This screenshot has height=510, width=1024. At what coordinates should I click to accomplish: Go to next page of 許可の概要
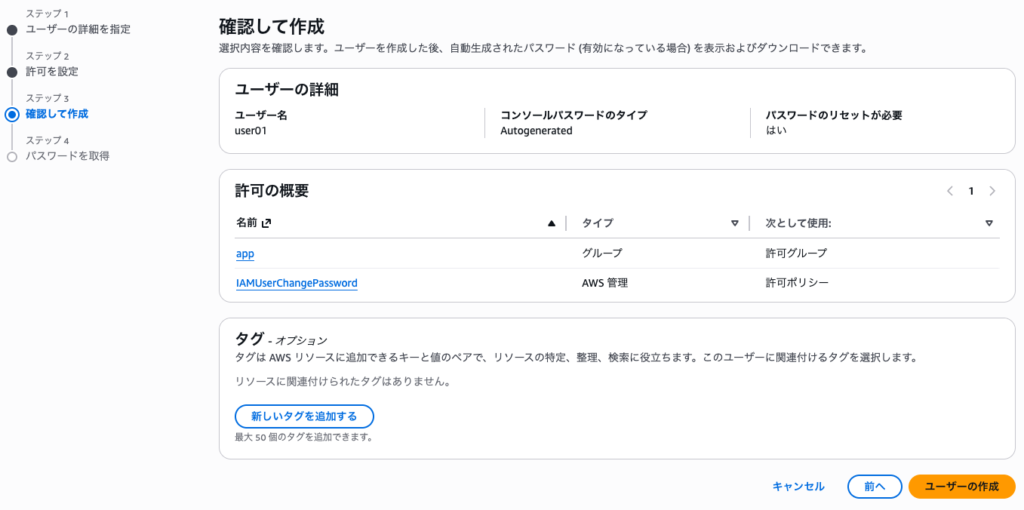(992, 191)
